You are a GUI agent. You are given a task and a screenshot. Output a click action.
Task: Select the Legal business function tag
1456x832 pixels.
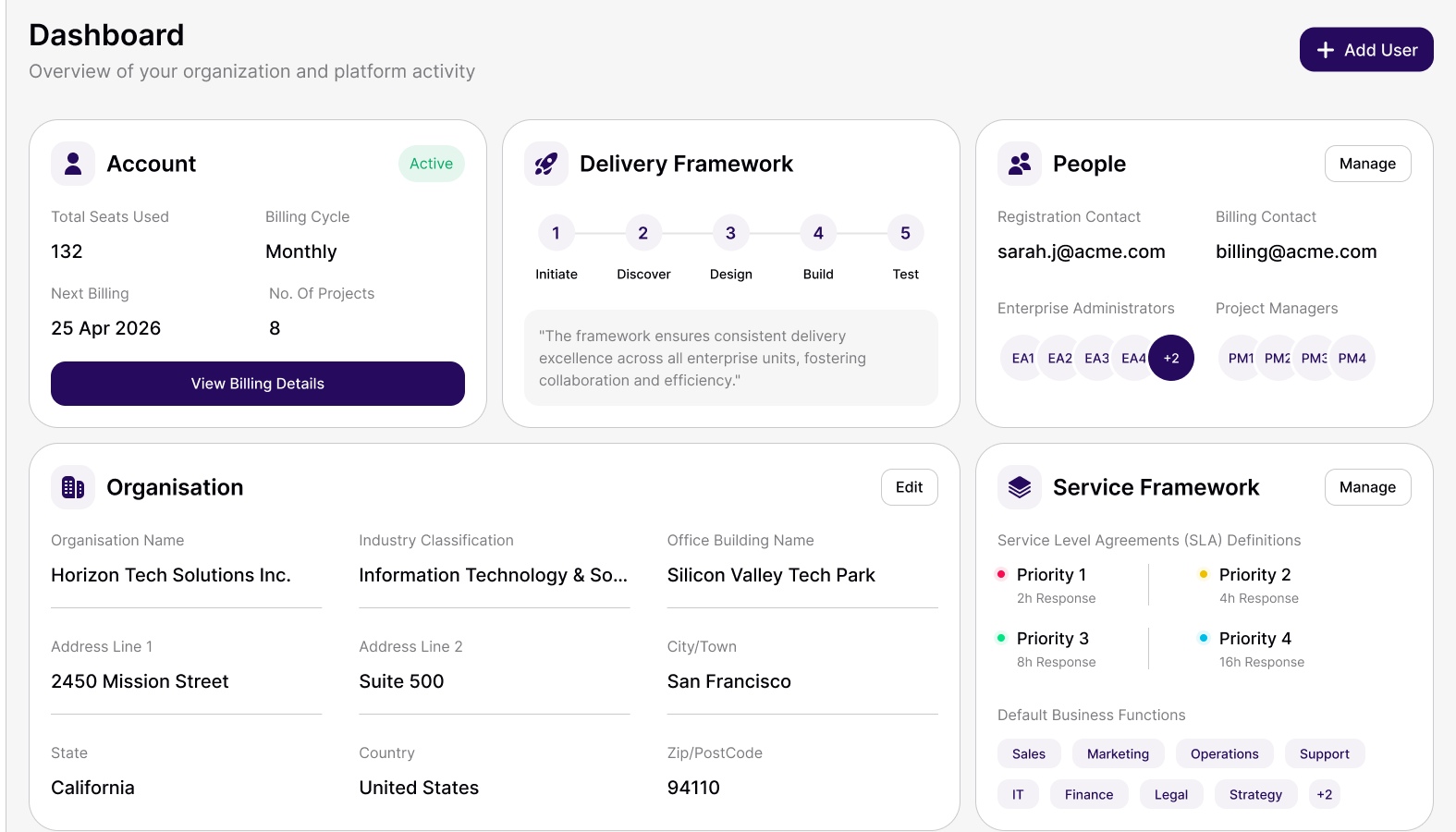1171,794
